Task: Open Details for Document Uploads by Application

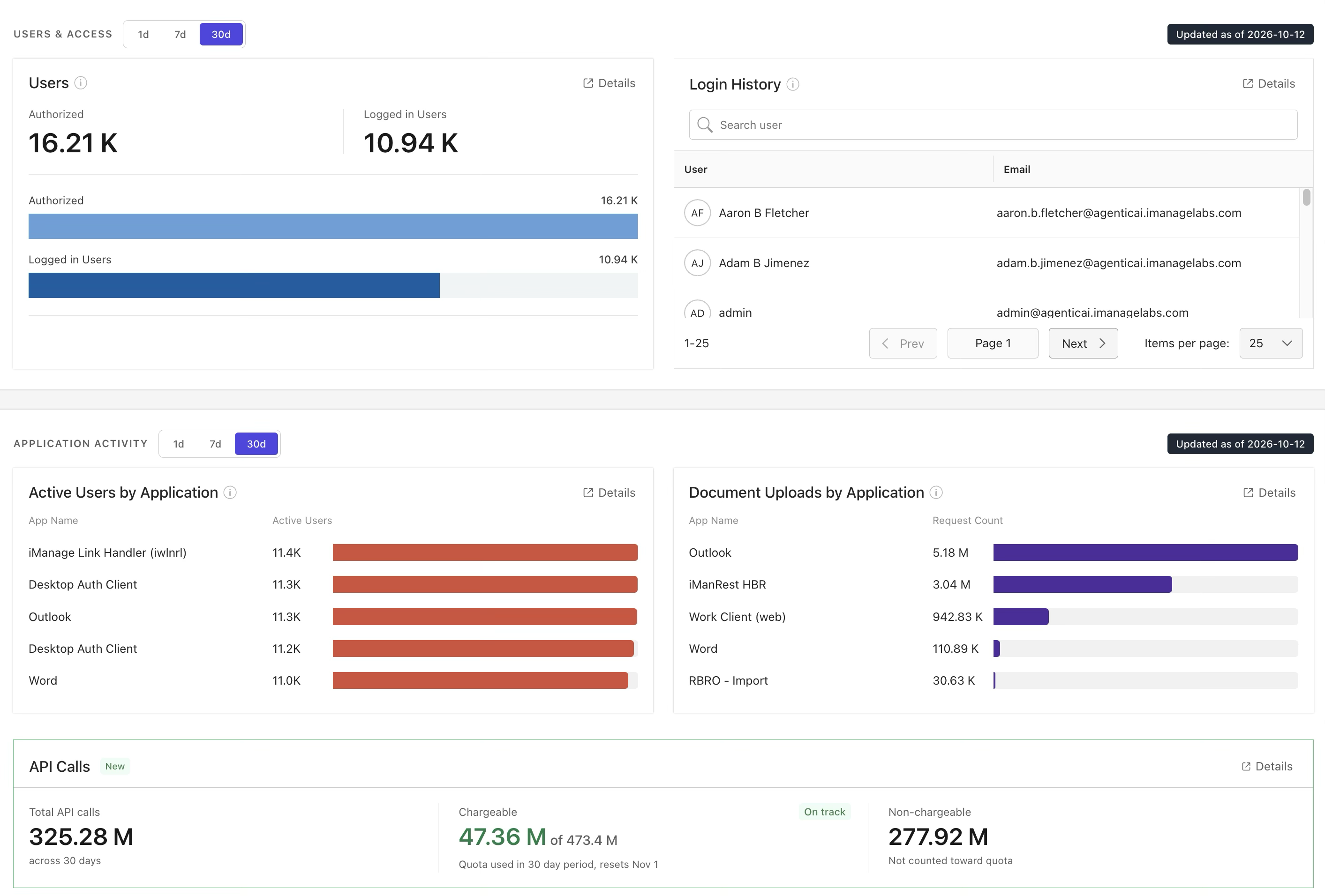Action: 1269,493
